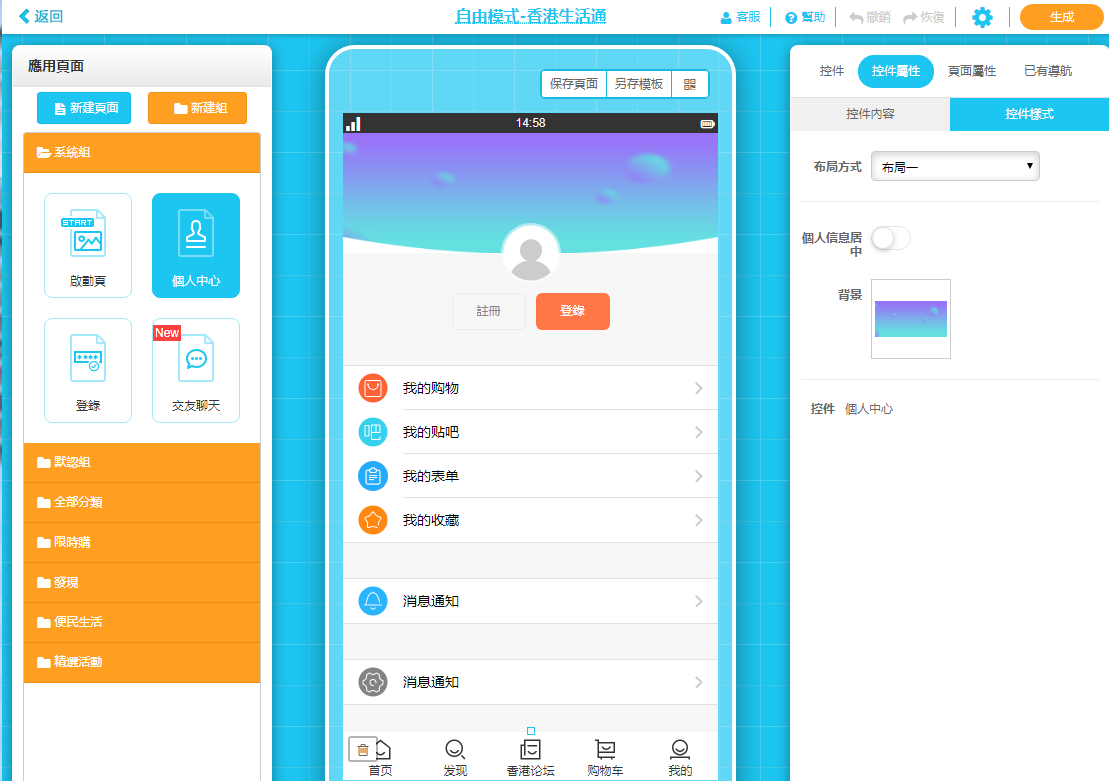
Task: Expand the 發現 group
Action: (142, 582)
